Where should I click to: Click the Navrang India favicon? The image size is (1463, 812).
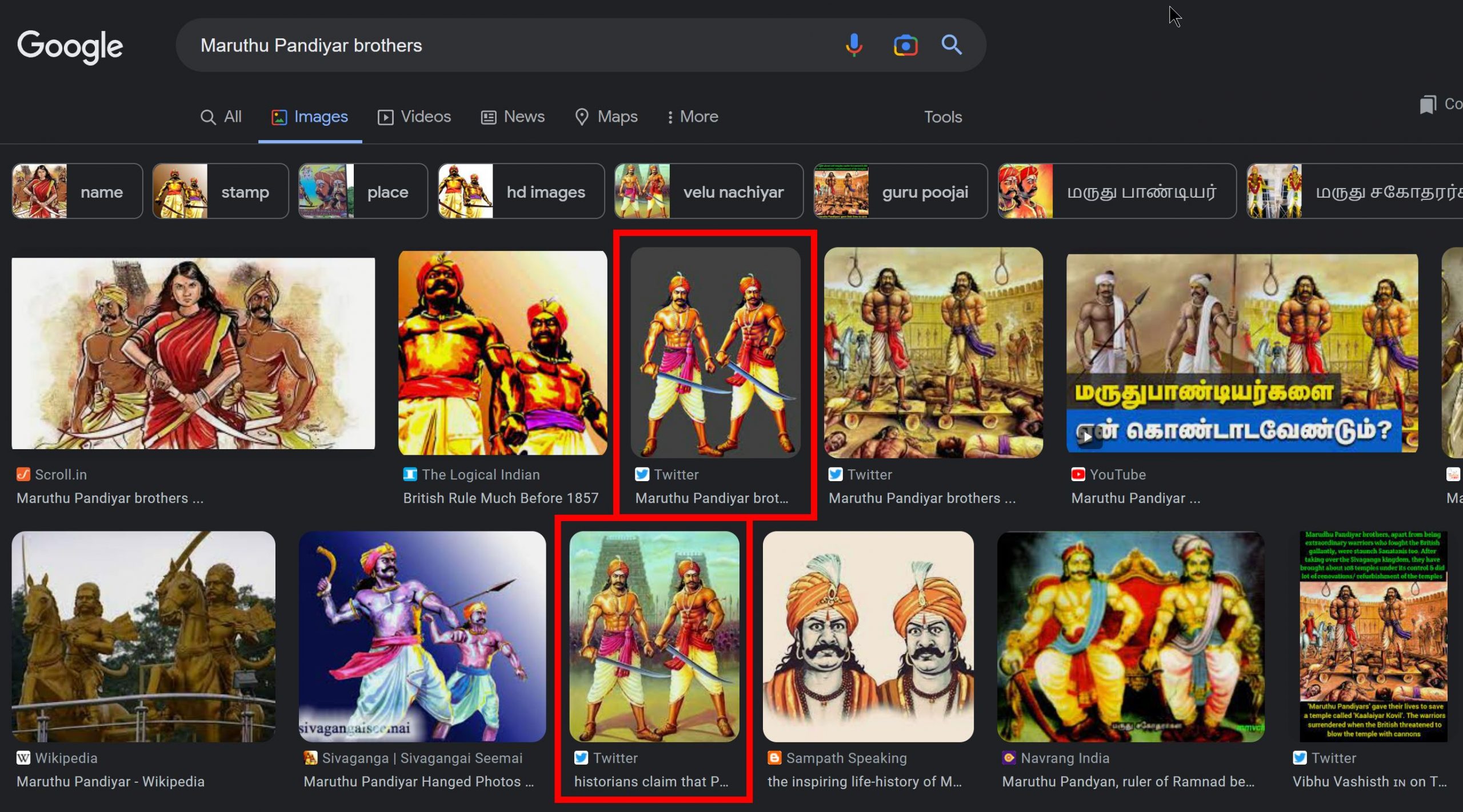1009,758
